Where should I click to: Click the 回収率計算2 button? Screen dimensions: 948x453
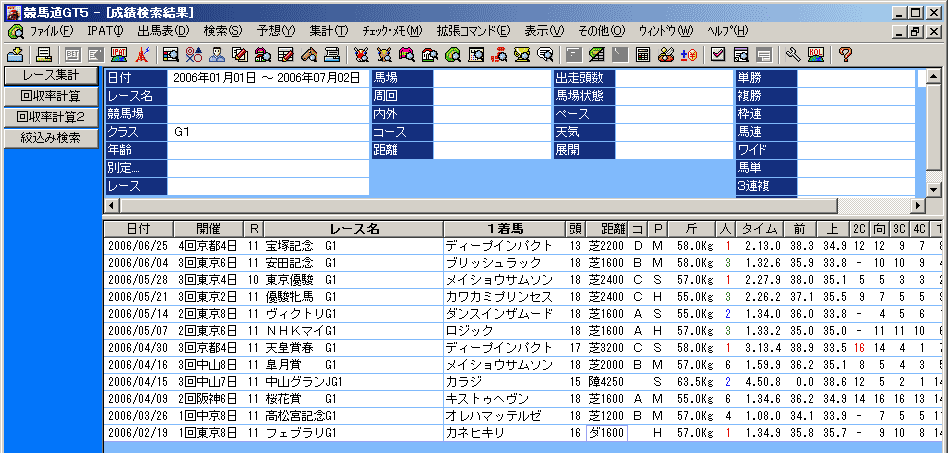point(50,117)
